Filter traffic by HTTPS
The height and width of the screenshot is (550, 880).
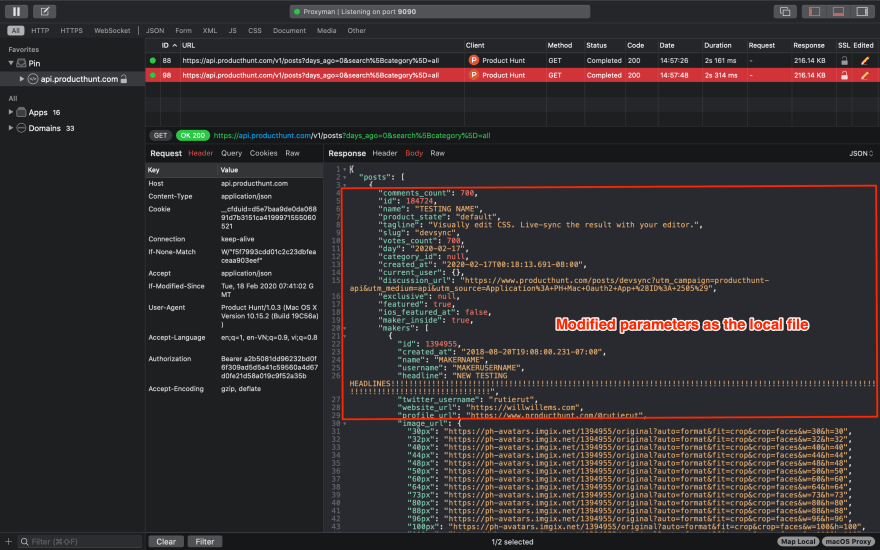pyautogui.click(x=71, y=30)
